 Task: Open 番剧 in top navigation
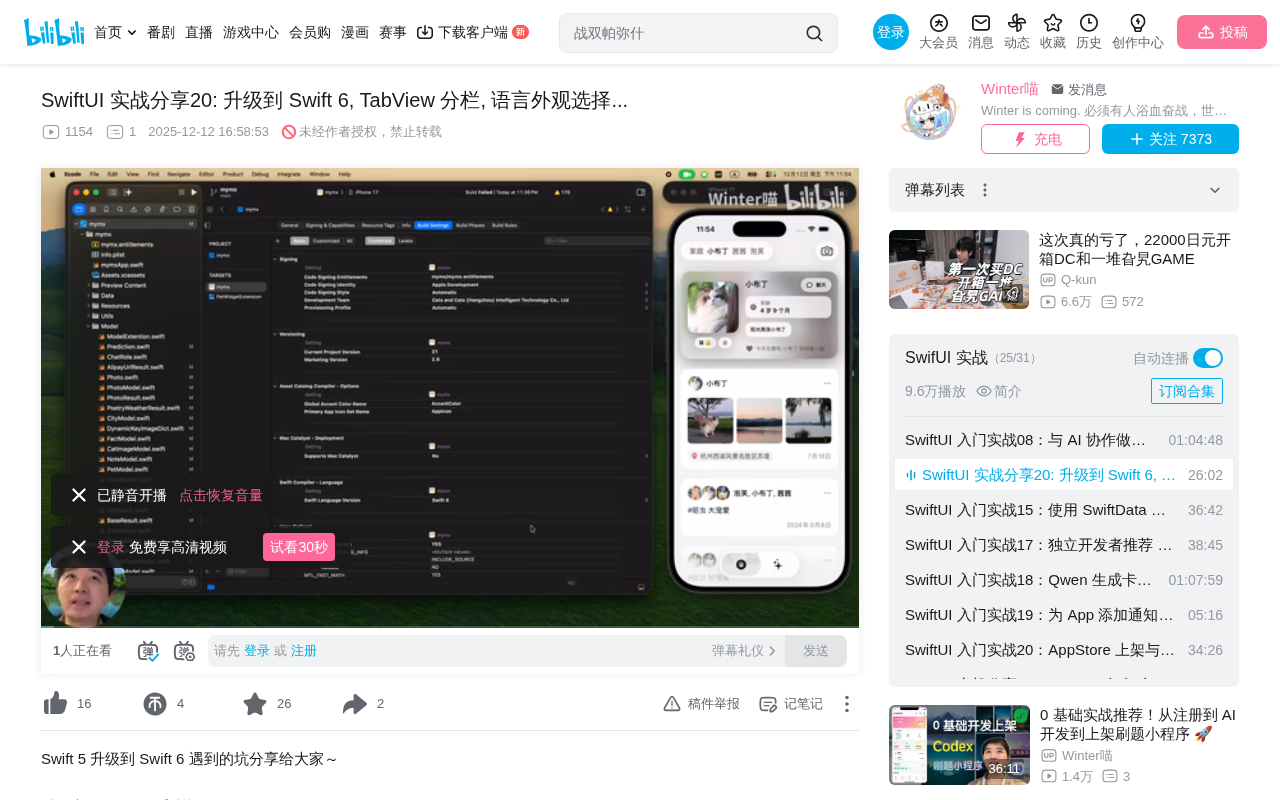[x=161, y=32]
